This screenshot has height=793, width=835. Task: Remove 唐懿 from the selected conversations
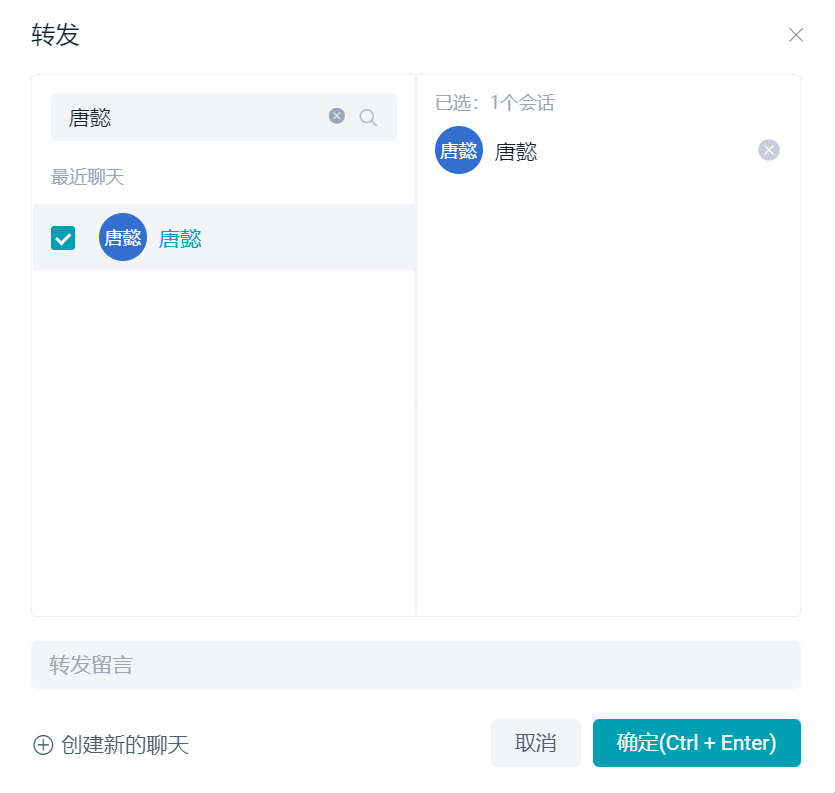click(768, 150)
